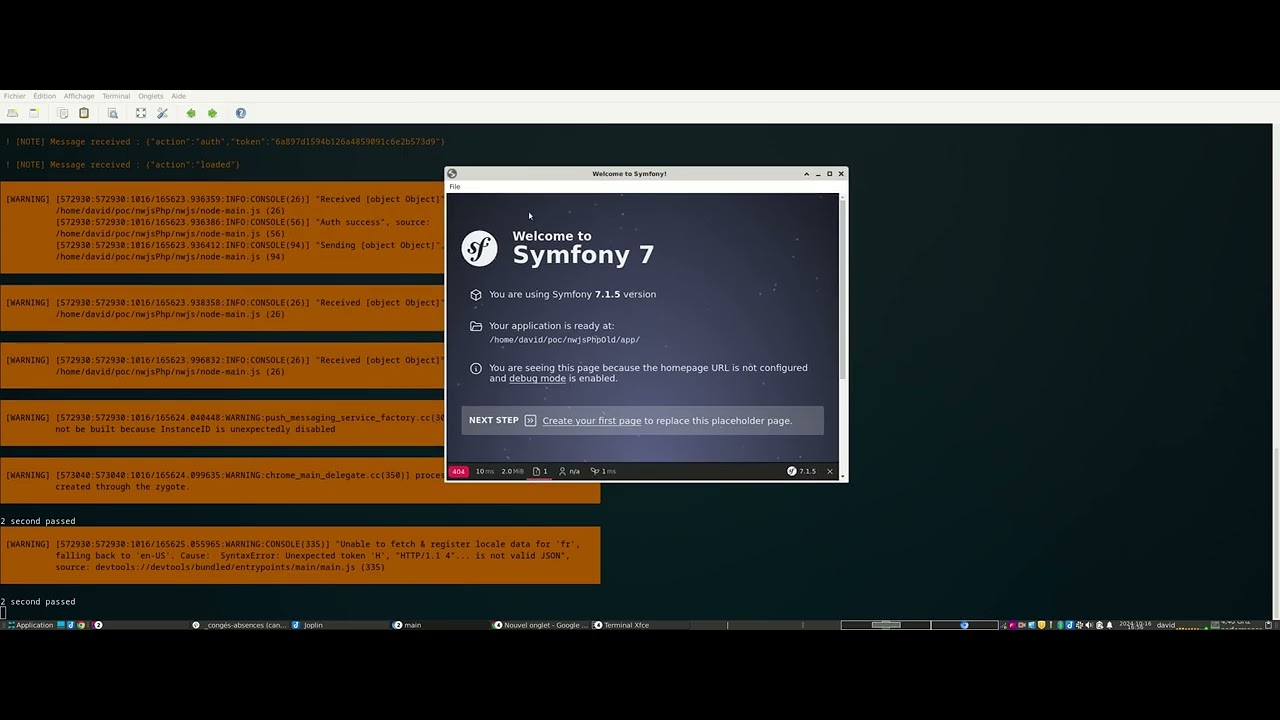Open the Terminal menu in menu bar

(x=116, y=96)
